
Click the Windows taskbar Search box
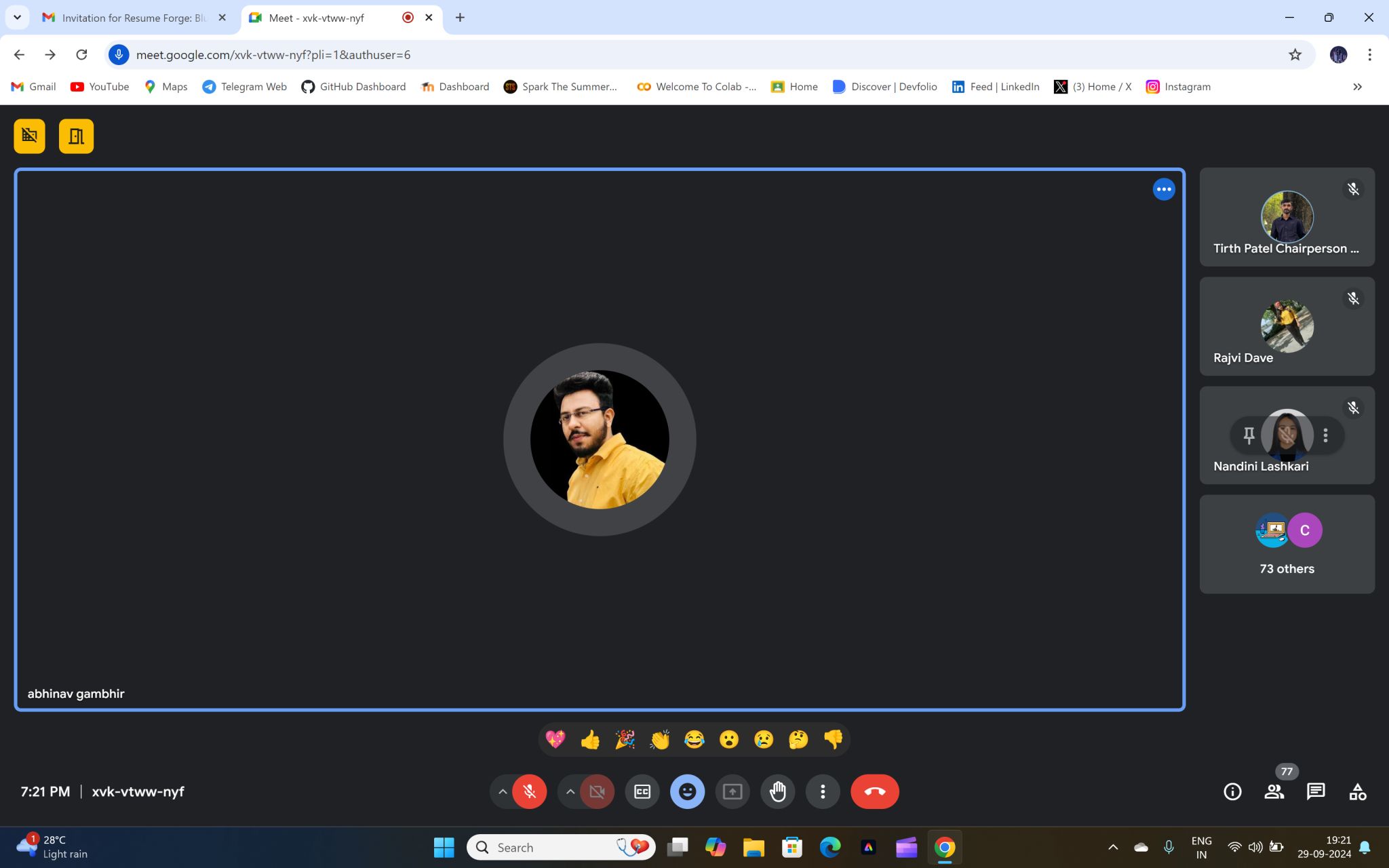coord(562,847)
